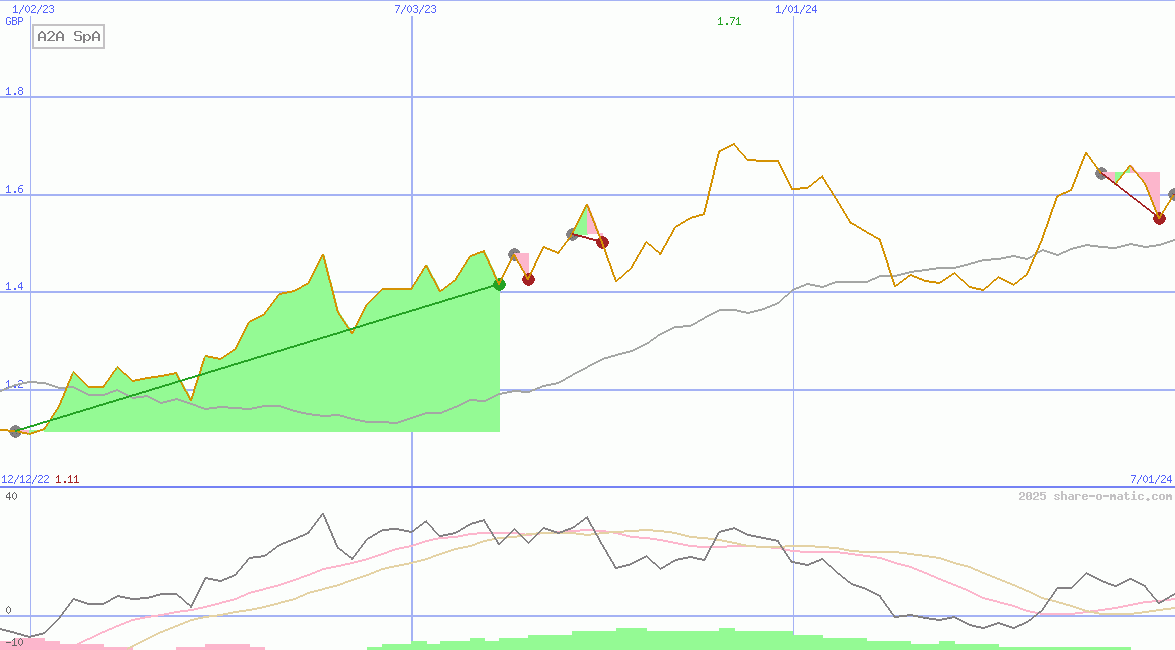Click the green 1.71 high price label
The height and width of the screenshot is (650, 1175).
click(x=729, y=21)
